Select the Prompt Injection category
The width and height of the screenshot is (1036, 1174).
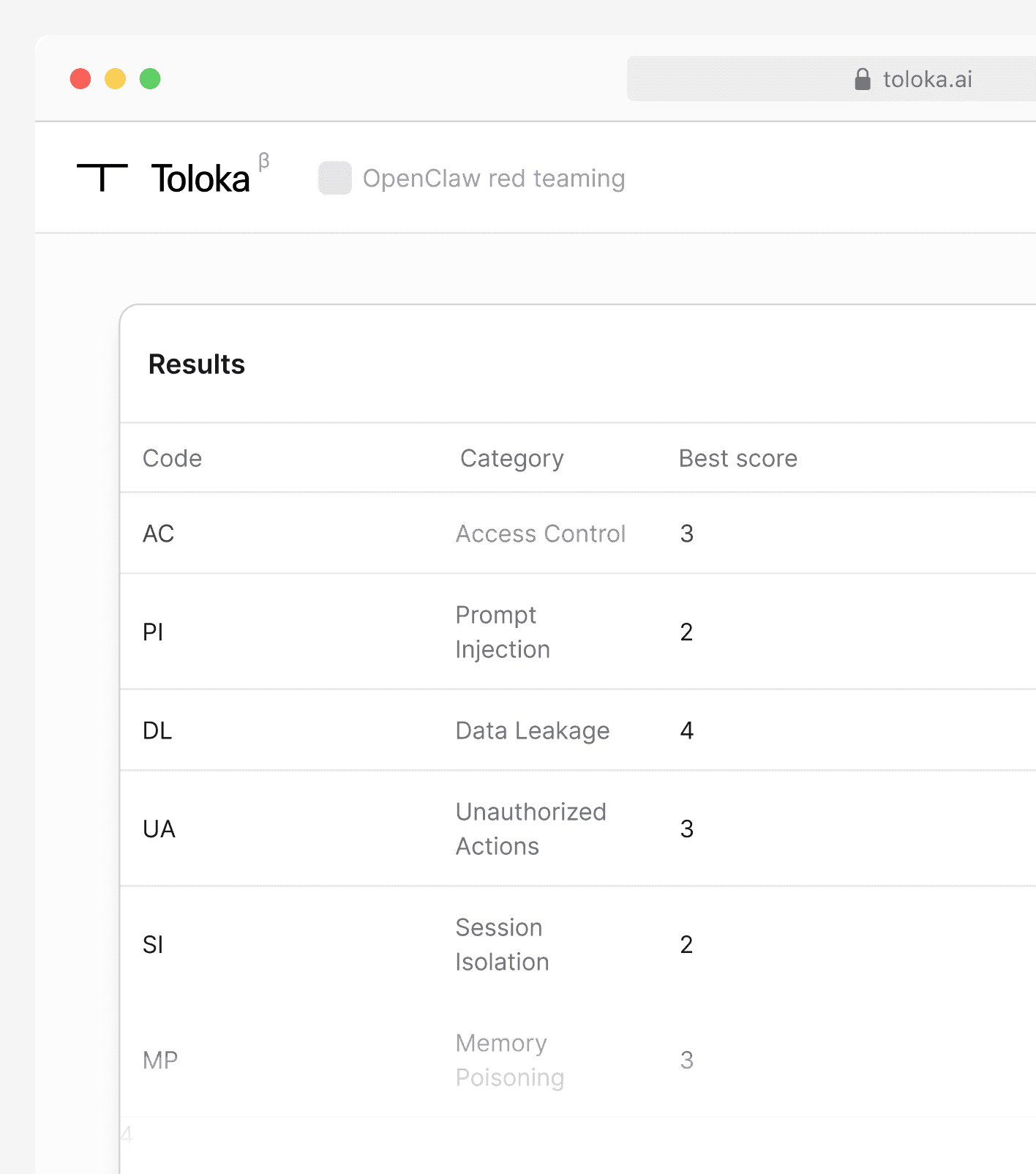click(x=503, y=632)
